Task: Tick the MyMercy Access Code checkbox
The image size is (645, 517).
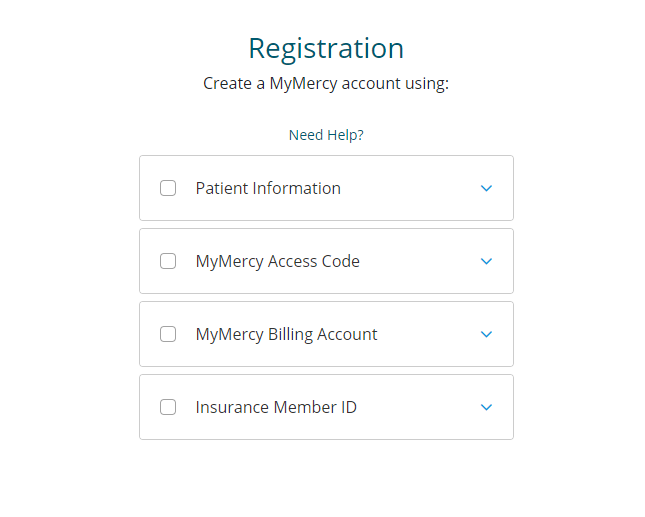Action: [x=168, y=261]
